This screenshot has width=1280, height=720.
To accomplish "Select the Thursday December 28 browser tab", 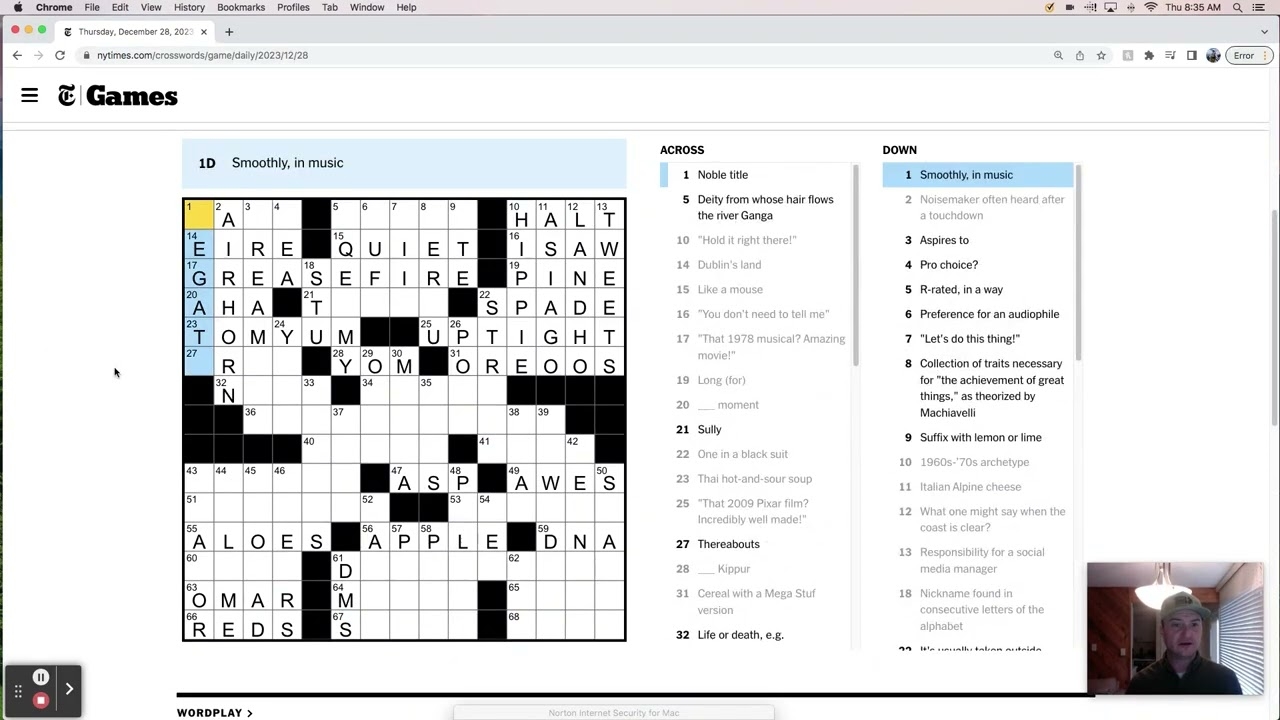I will [x=135, y=31].
